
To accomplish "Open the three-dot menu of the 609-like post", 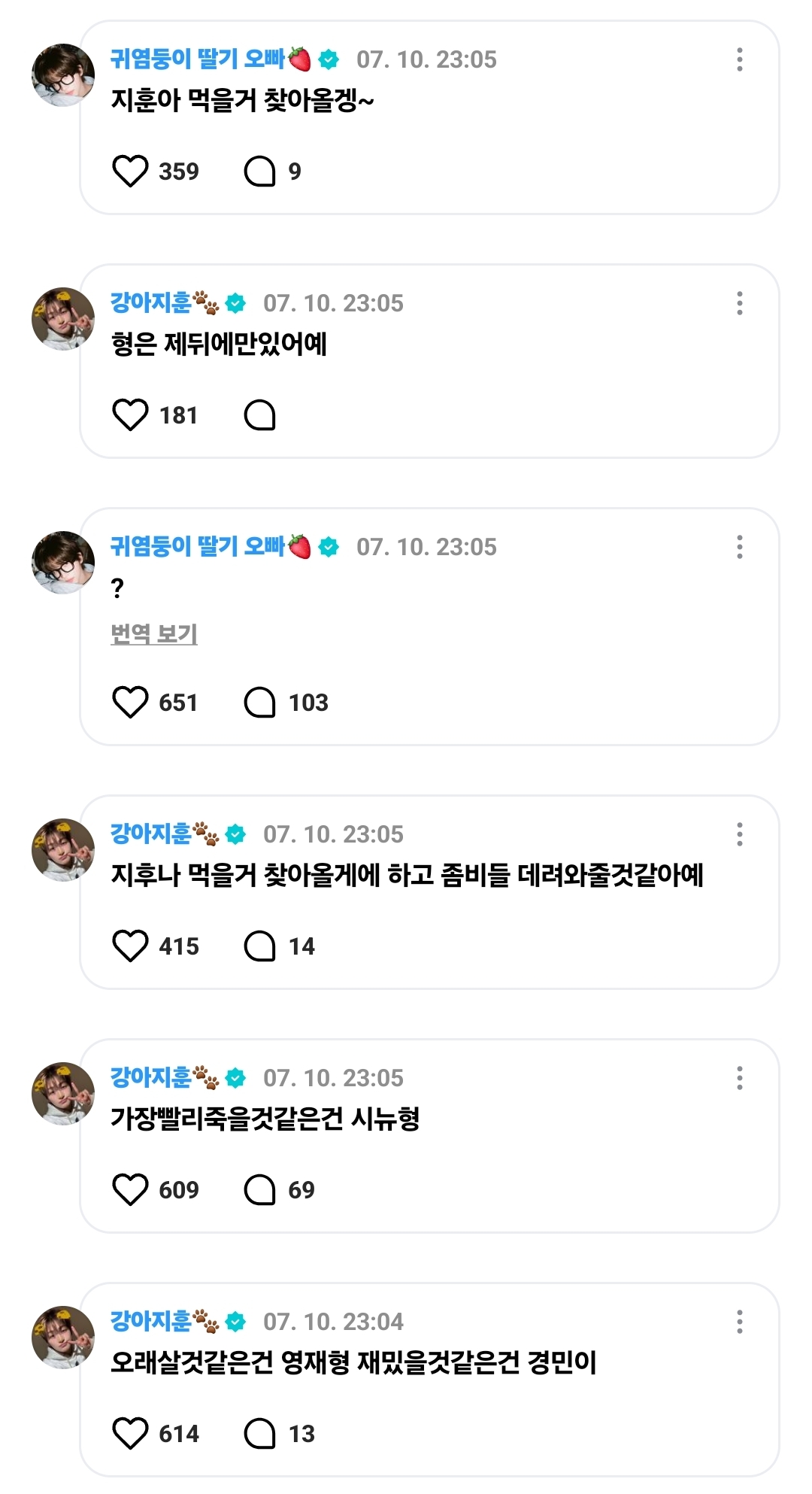I will pyautogui.click(x=740, y=1078).
